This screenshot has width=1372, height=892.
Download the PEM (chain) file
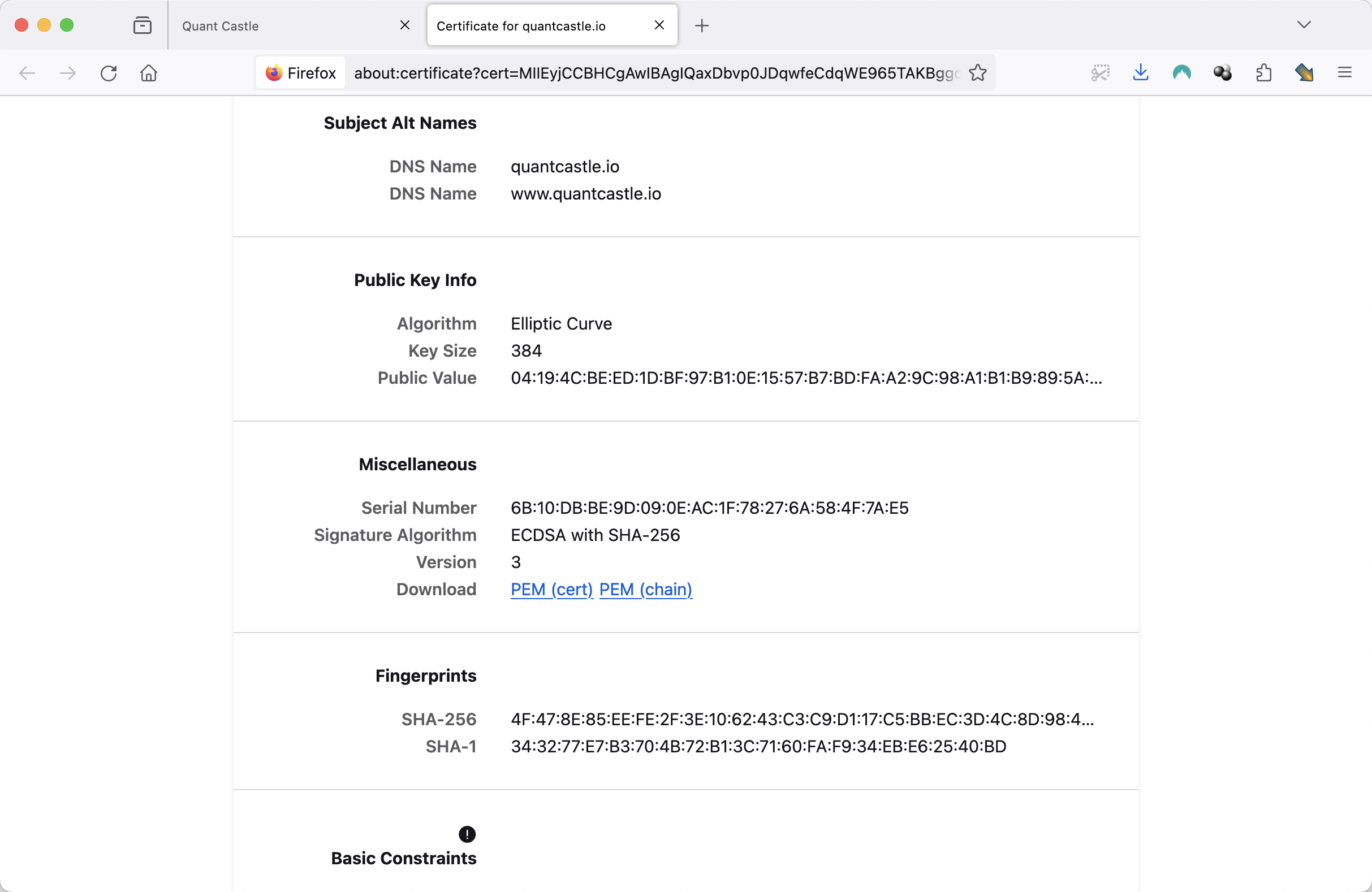point(646,589)
